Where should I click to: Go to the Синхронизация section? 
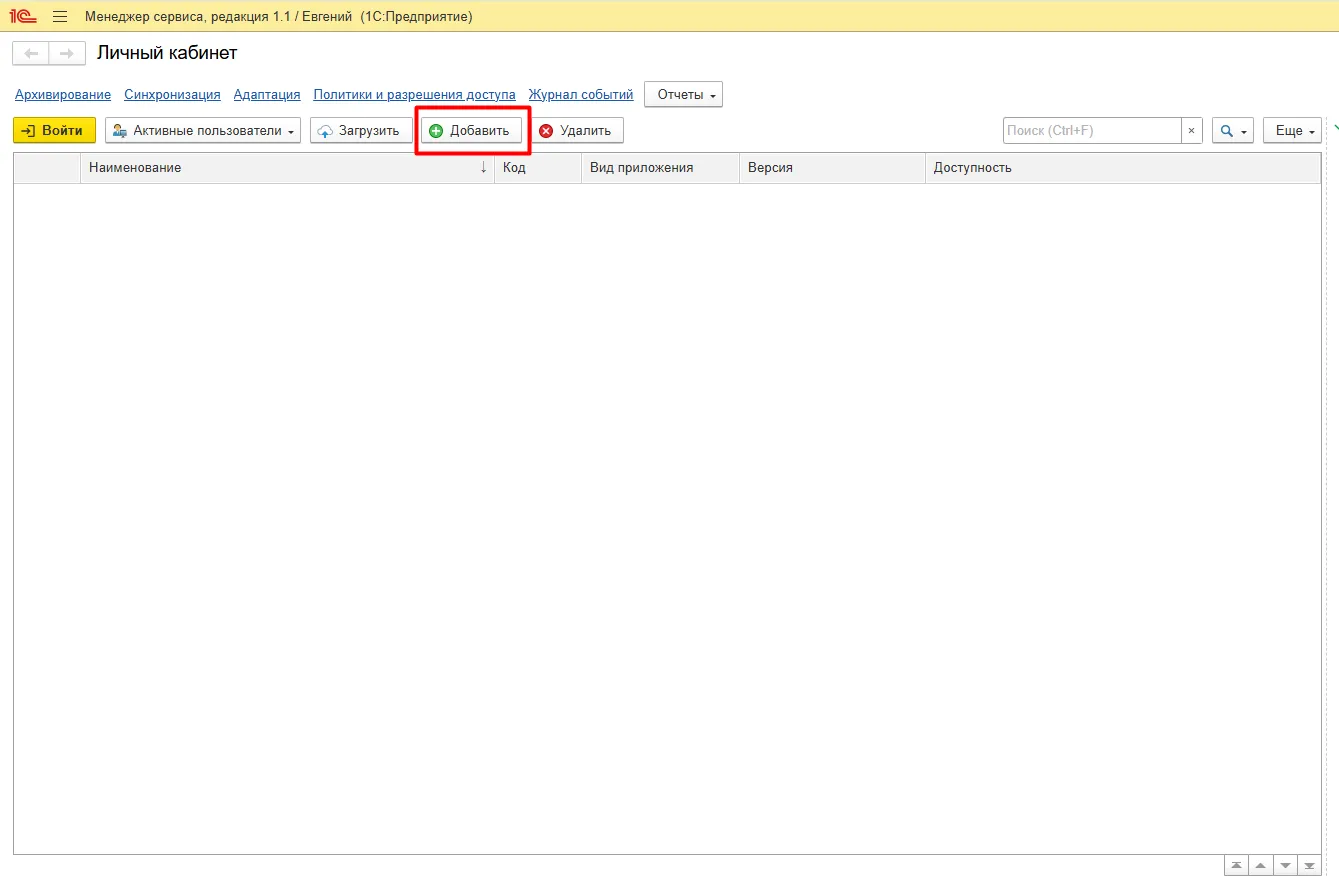click(x=172, y=95)
